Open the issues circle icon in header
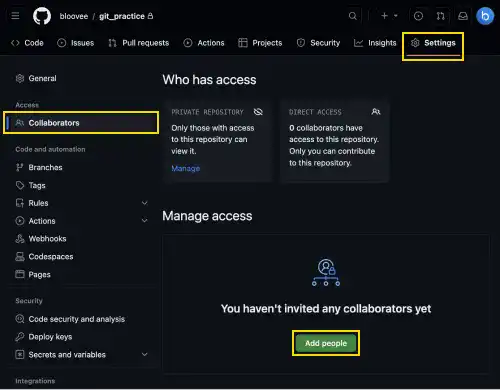Image resolution: width=500 pixels, height=390 pixels. click(x=418, y=16)
